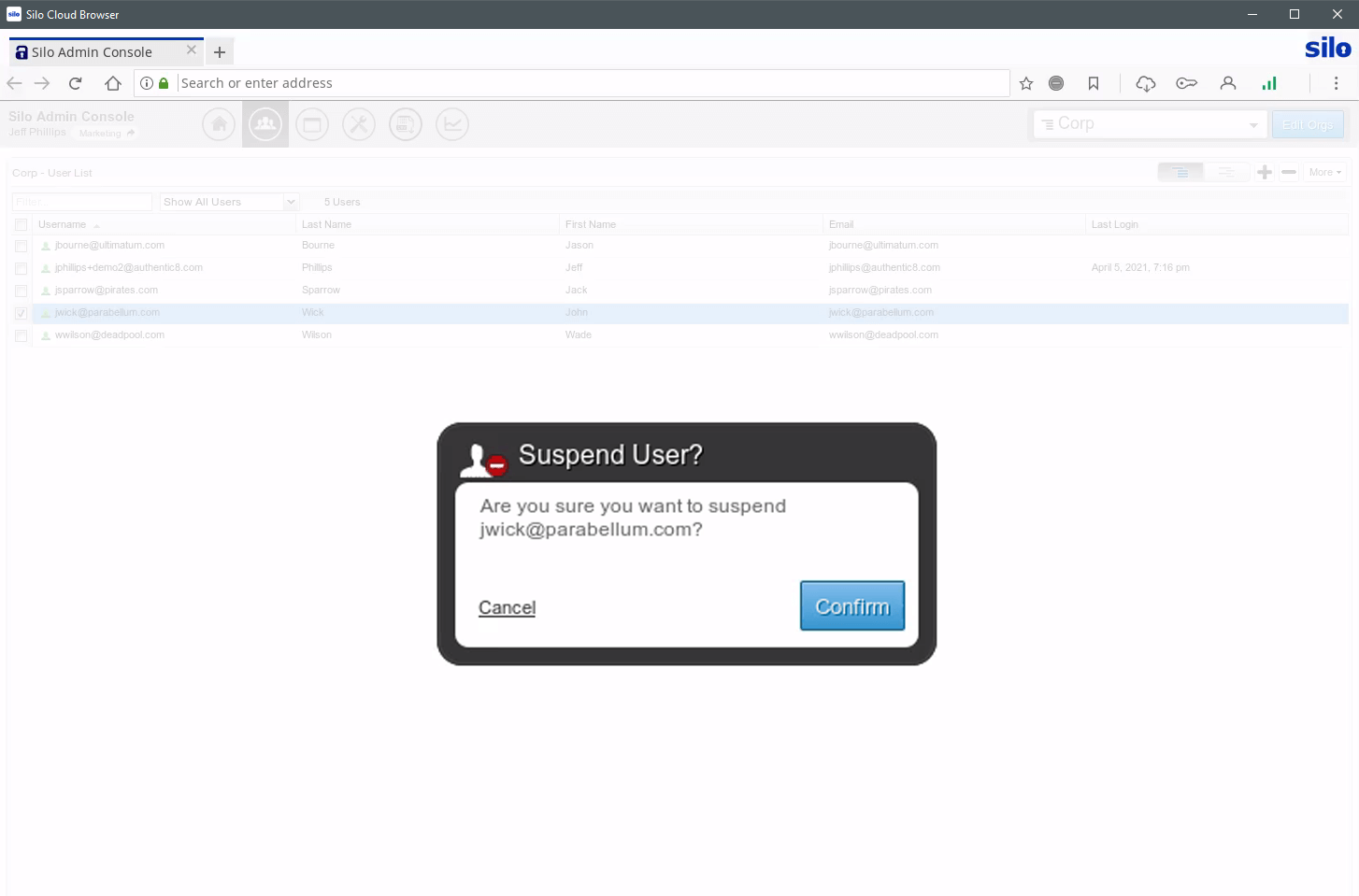Open the password key icon

(x=1187, y=83)
